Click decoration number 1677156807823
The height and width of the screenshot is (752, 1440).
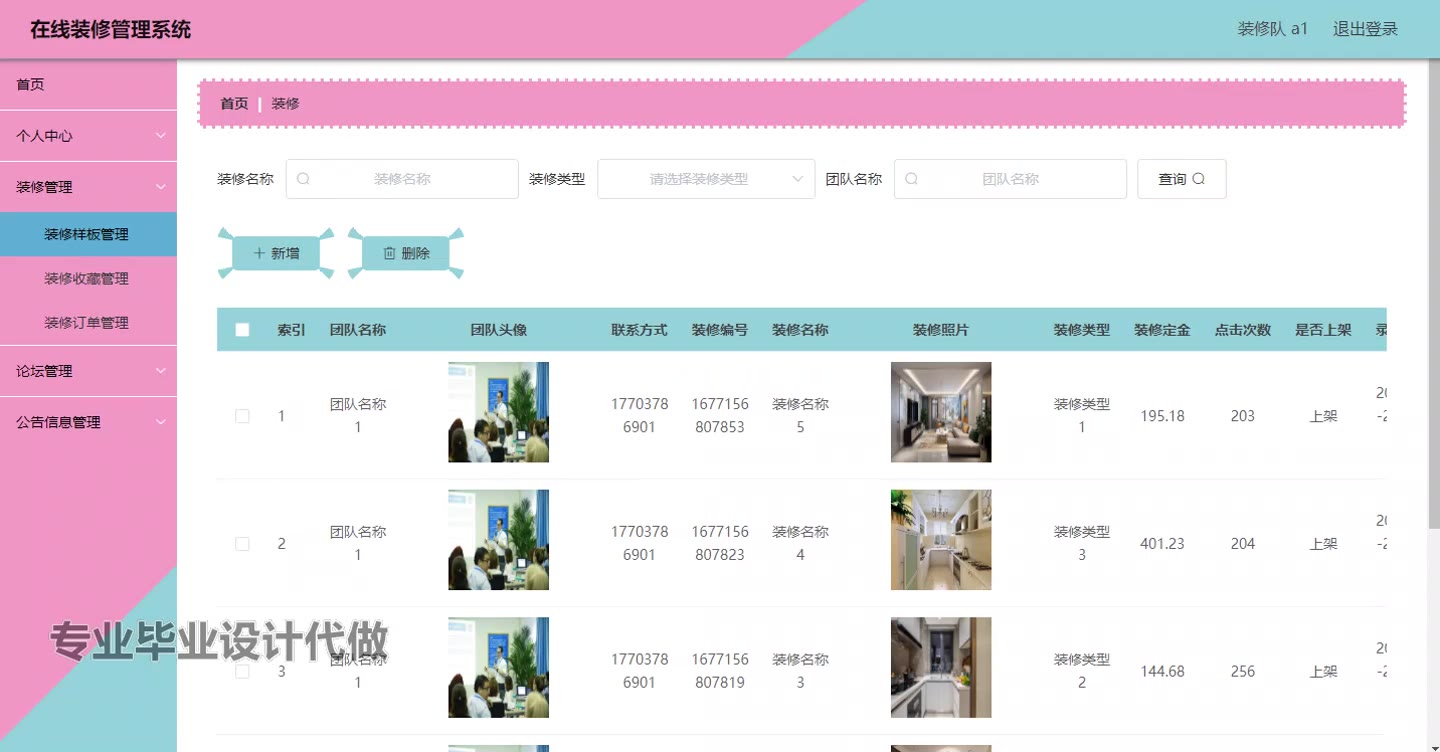[720, 543]
